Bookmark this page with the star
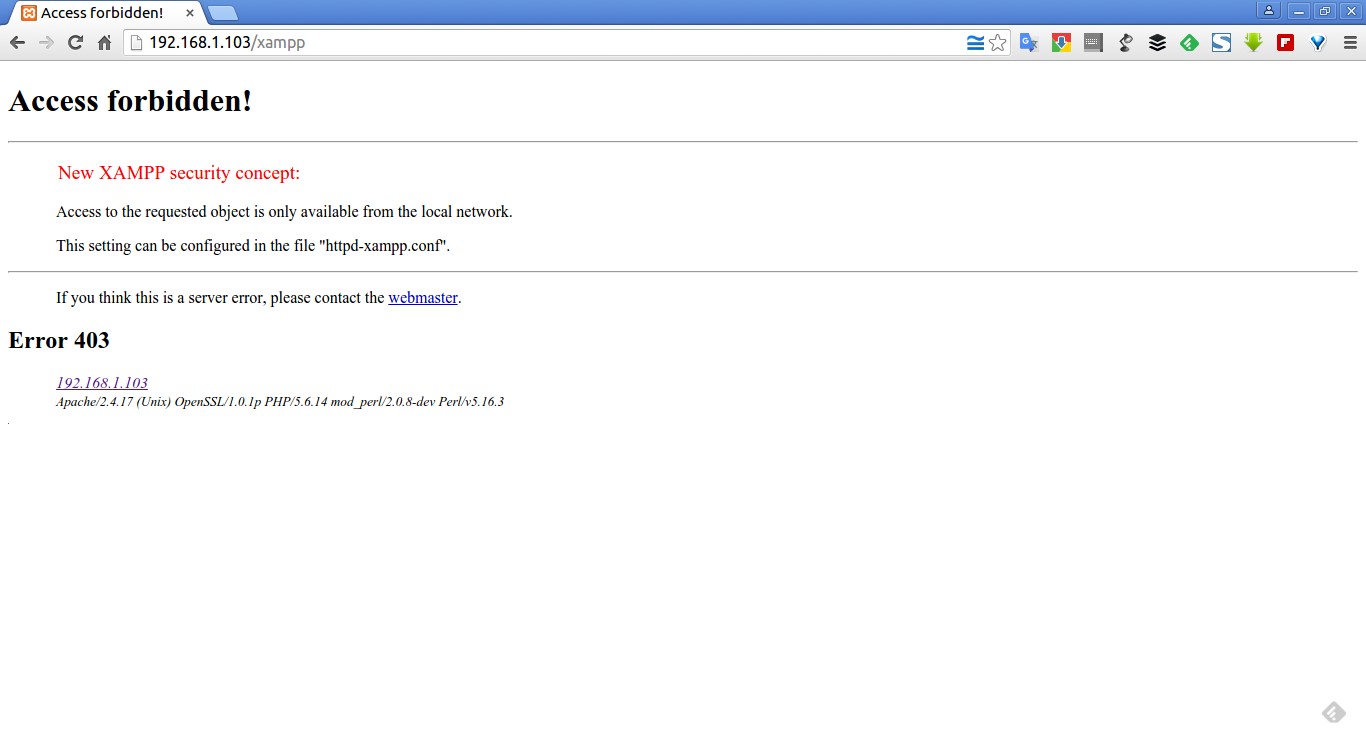 (997, 43)
